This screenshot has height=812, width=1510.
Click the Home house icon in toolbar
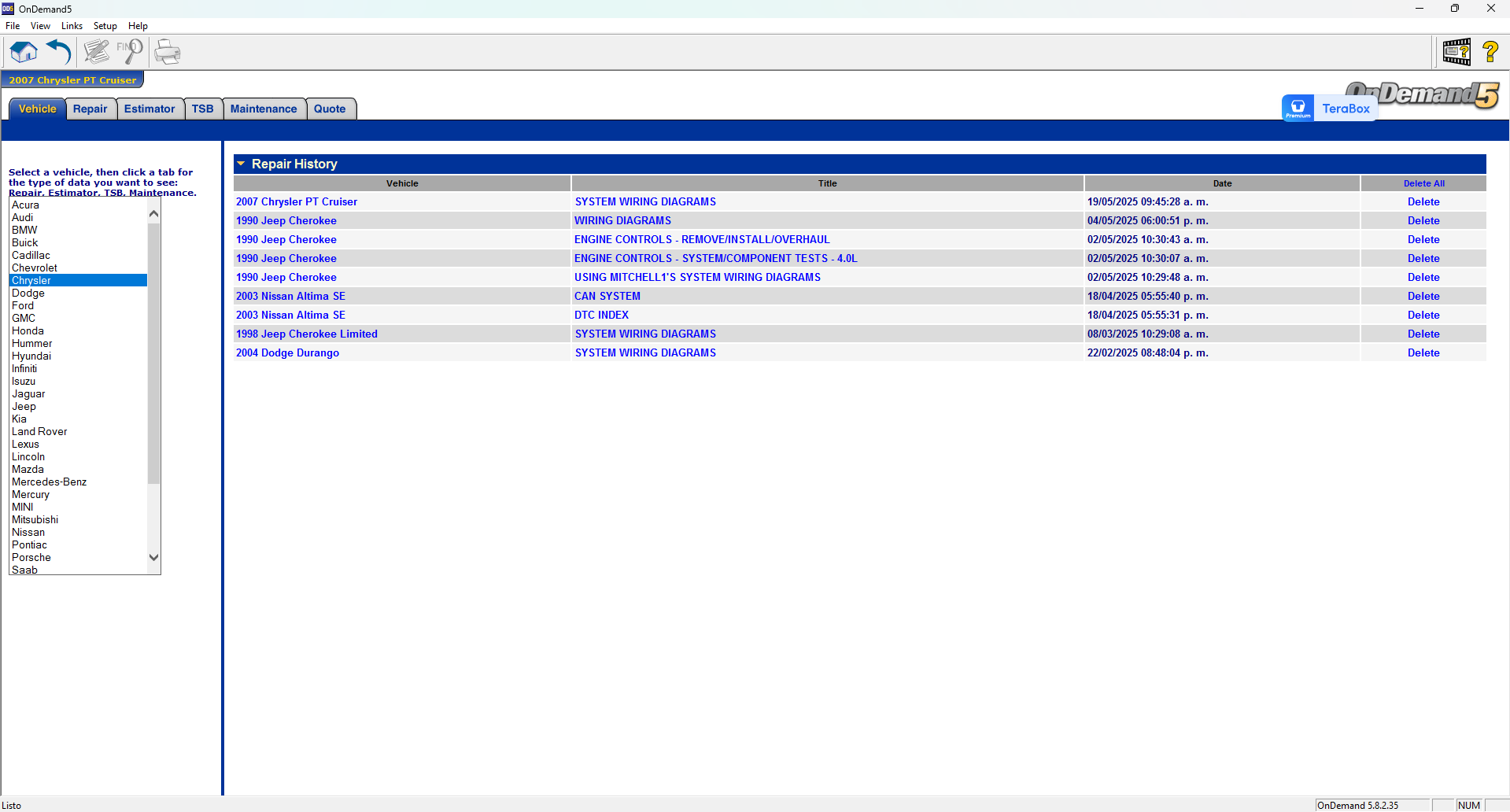(24, 53)
